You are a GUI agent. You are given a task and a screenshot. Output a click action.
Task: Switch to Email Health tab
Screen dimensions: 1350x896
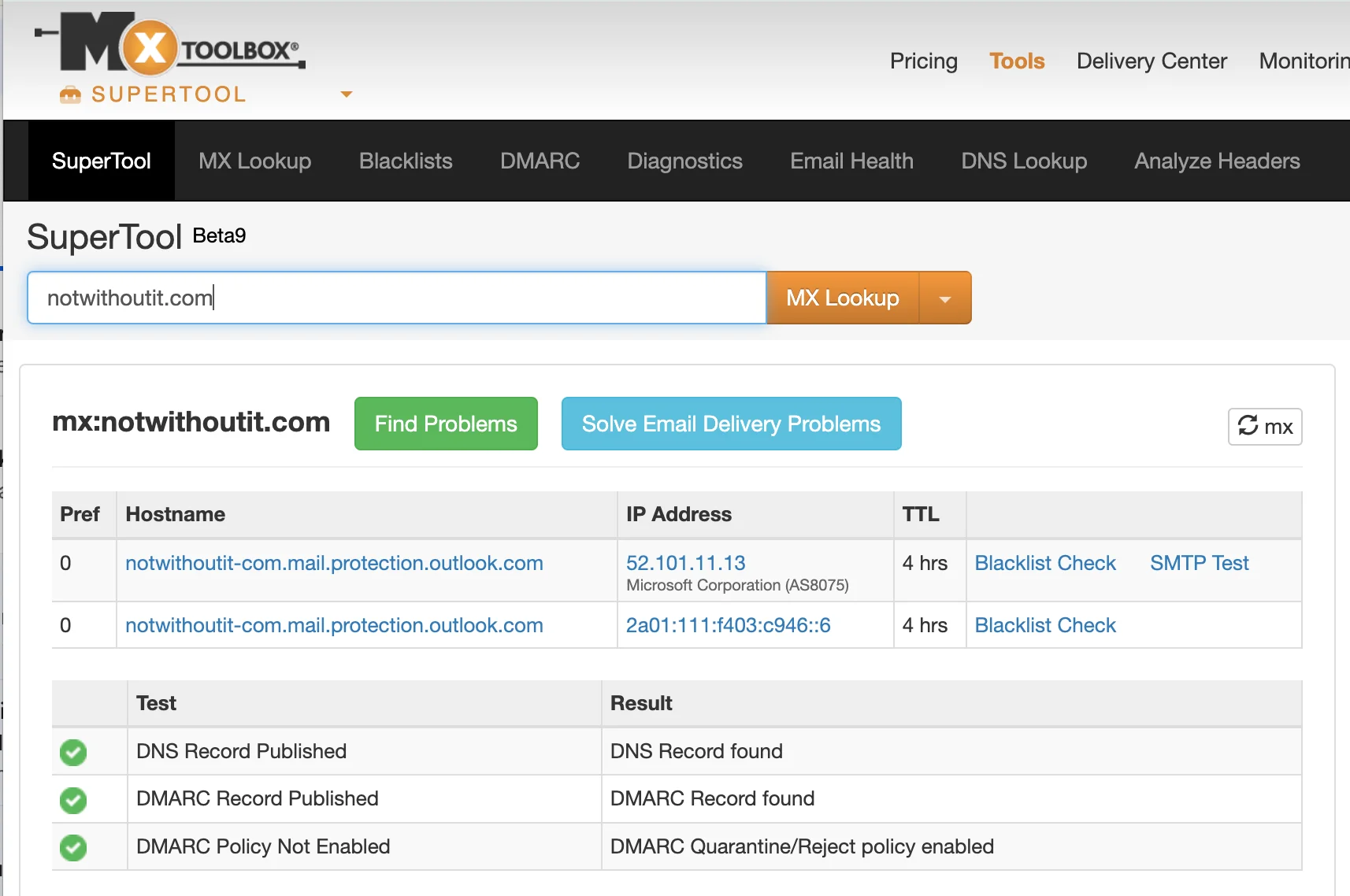pos(851,161)
